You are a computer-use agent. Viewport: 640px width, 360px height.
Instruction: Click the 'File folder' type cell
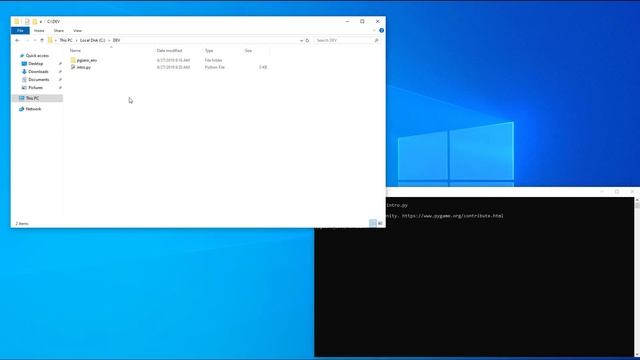213,60
